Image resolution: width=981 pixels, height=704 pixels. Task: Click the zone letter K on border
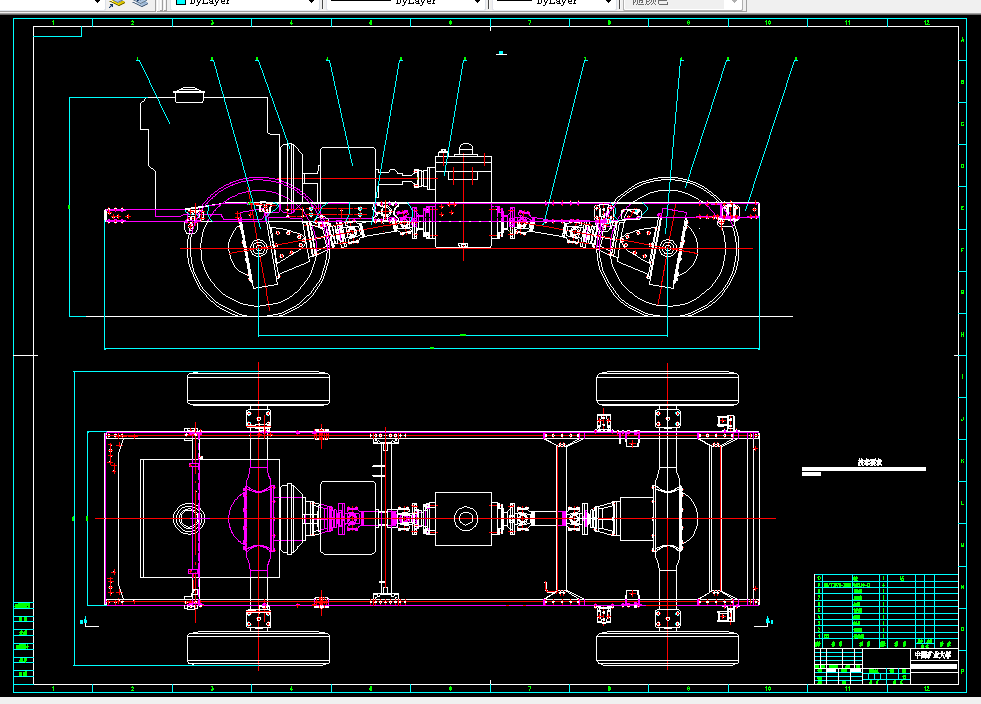coord(962,461)
